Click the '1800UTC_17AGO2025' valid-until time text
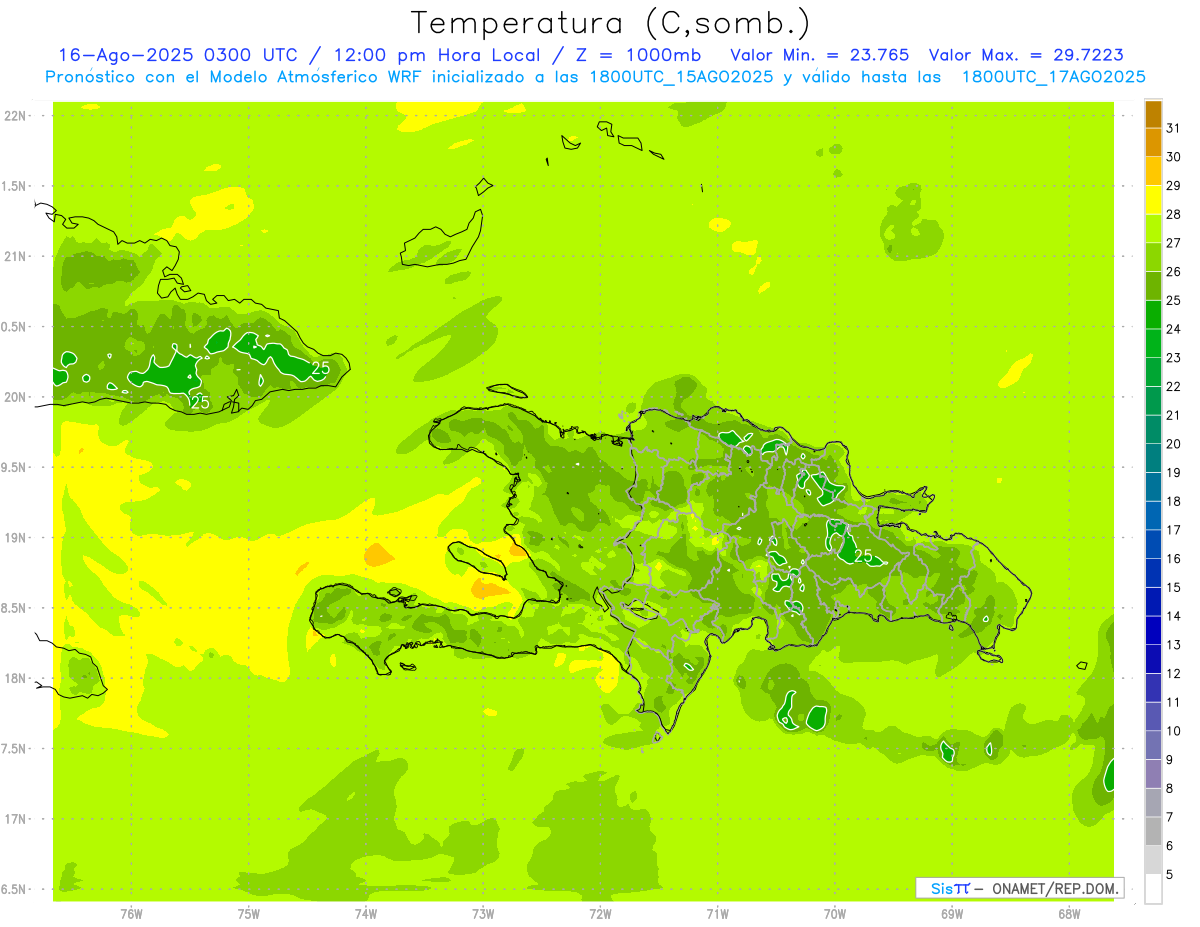This screenshot has height=927, width=1200. tap(1053, 77)
